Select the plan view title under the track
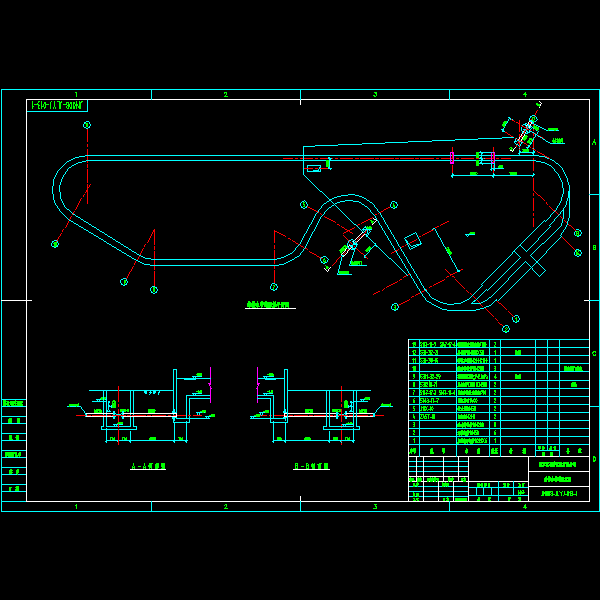Screen dimensions: 600x600 click(x=271, y=305)
